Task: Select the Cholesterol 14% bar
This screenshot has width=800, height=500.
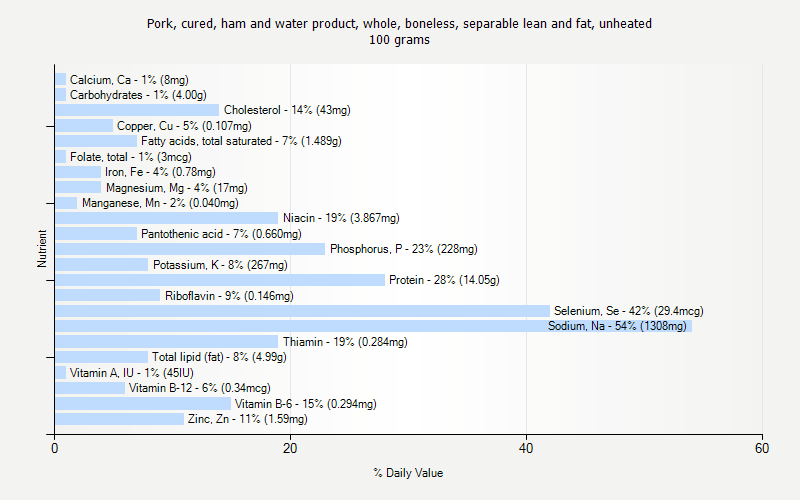Action: pos(137,110)
